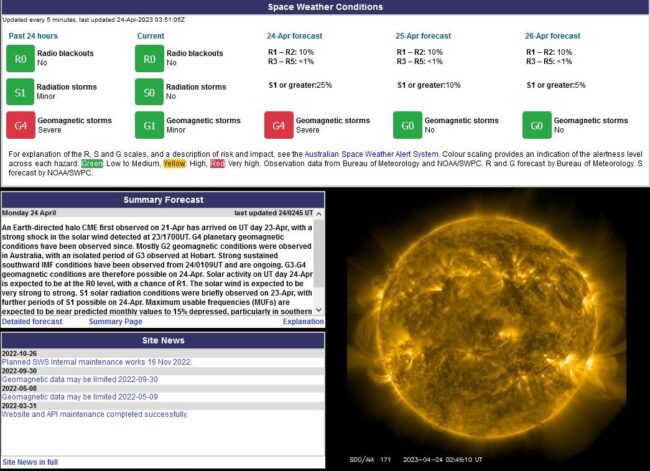Viewport: 650px width, 471px height.
Task: Click the Current column heading
Action: click(x=150, y=36)
